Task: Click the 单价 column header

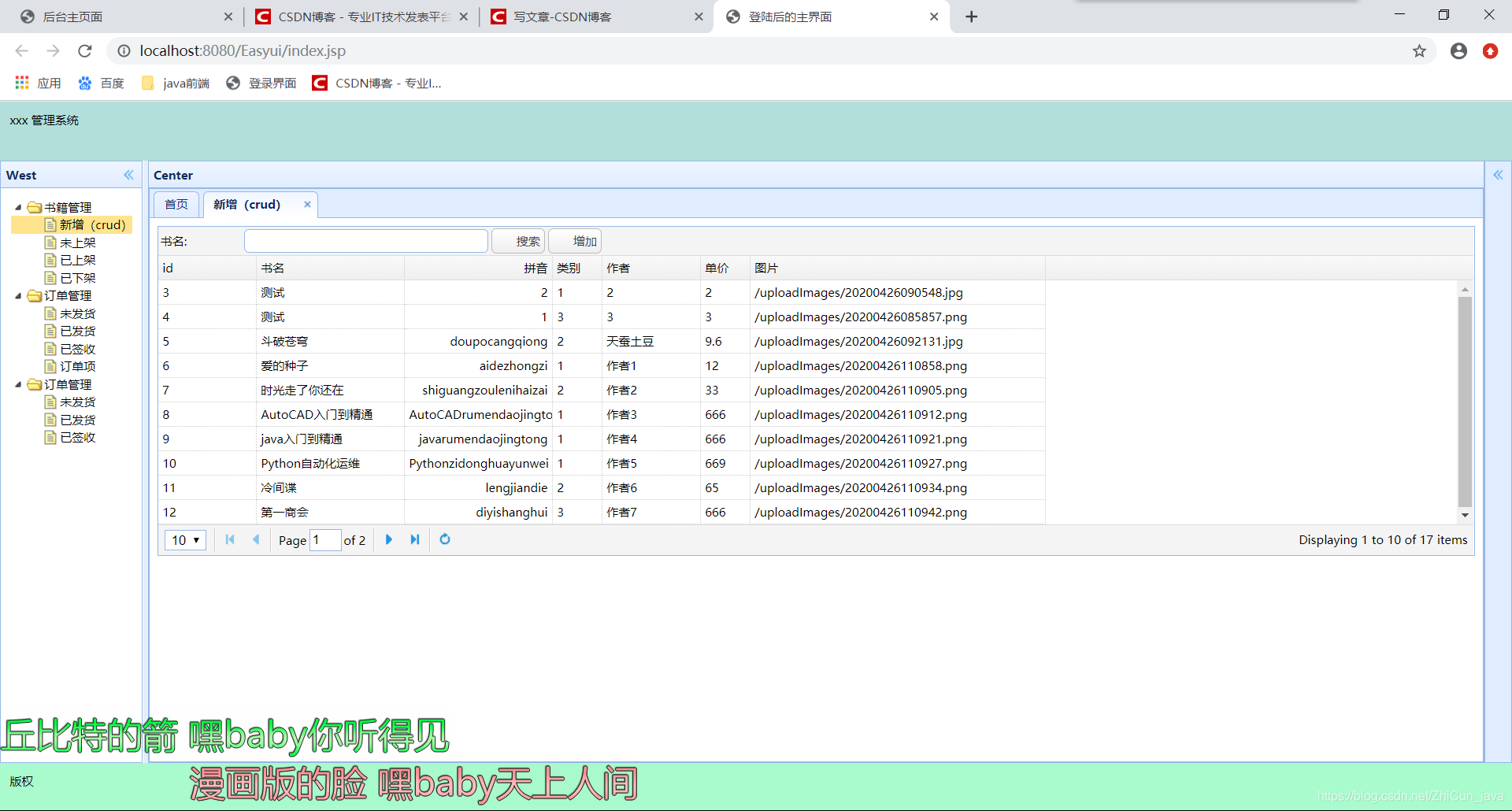Action: [x=724, y=268]
